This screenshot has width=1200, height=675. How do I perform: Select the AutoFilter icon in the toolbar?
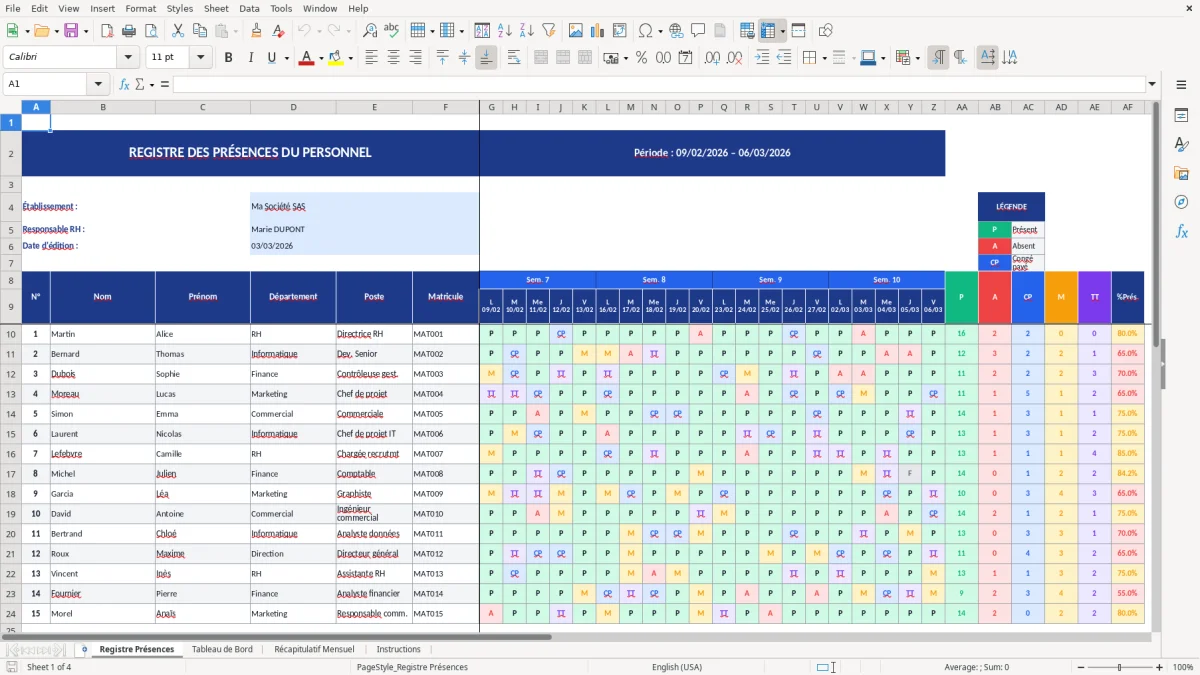coord(549,30)
